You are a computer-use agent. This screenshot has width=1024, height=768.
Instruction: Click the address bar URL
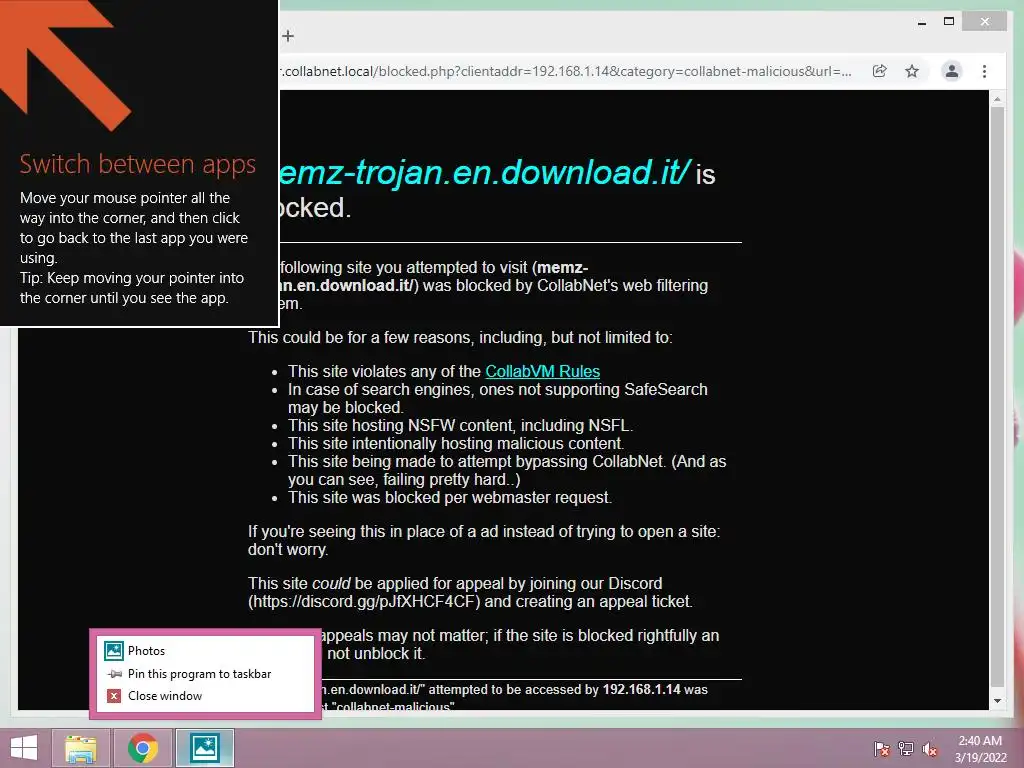coord(566,71)
